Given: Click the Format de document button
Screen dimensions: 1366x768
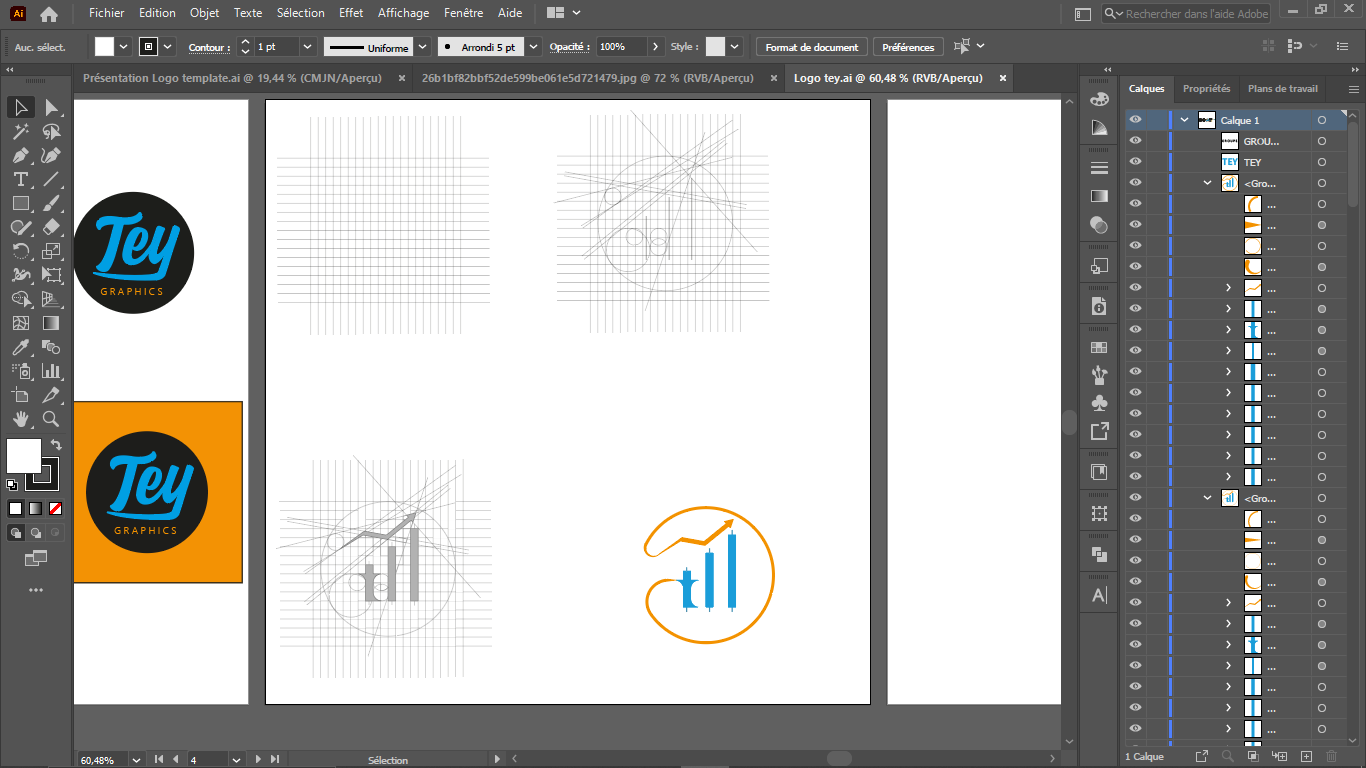Looking at the screenshot, I should tap(812, 47).
